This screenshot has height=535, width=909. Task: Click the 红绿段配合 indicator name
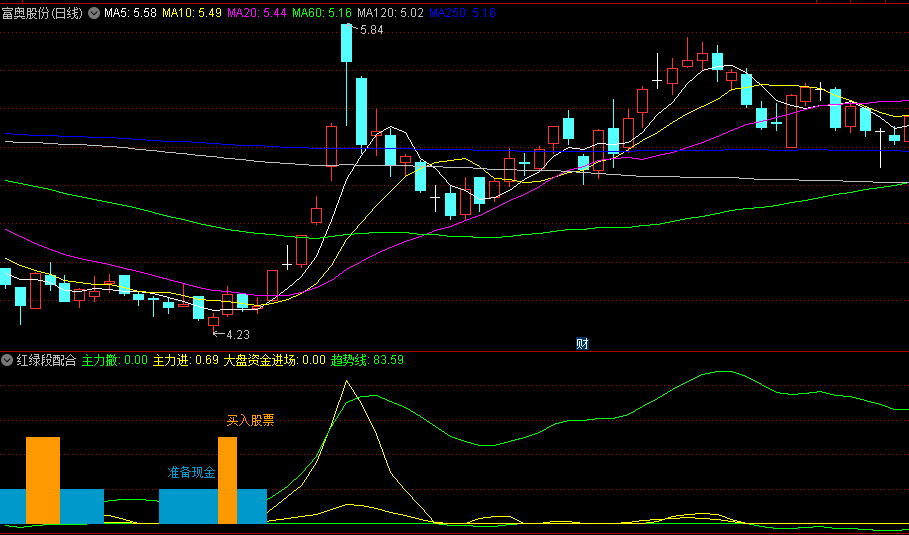click(x=46, y=360)
